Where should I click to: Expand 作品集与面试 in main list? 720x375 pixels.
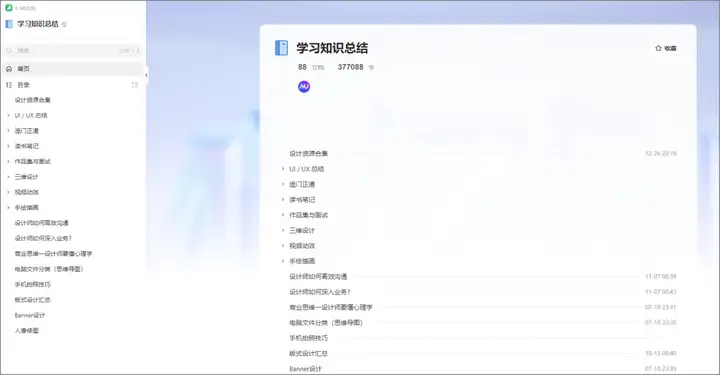283,215
